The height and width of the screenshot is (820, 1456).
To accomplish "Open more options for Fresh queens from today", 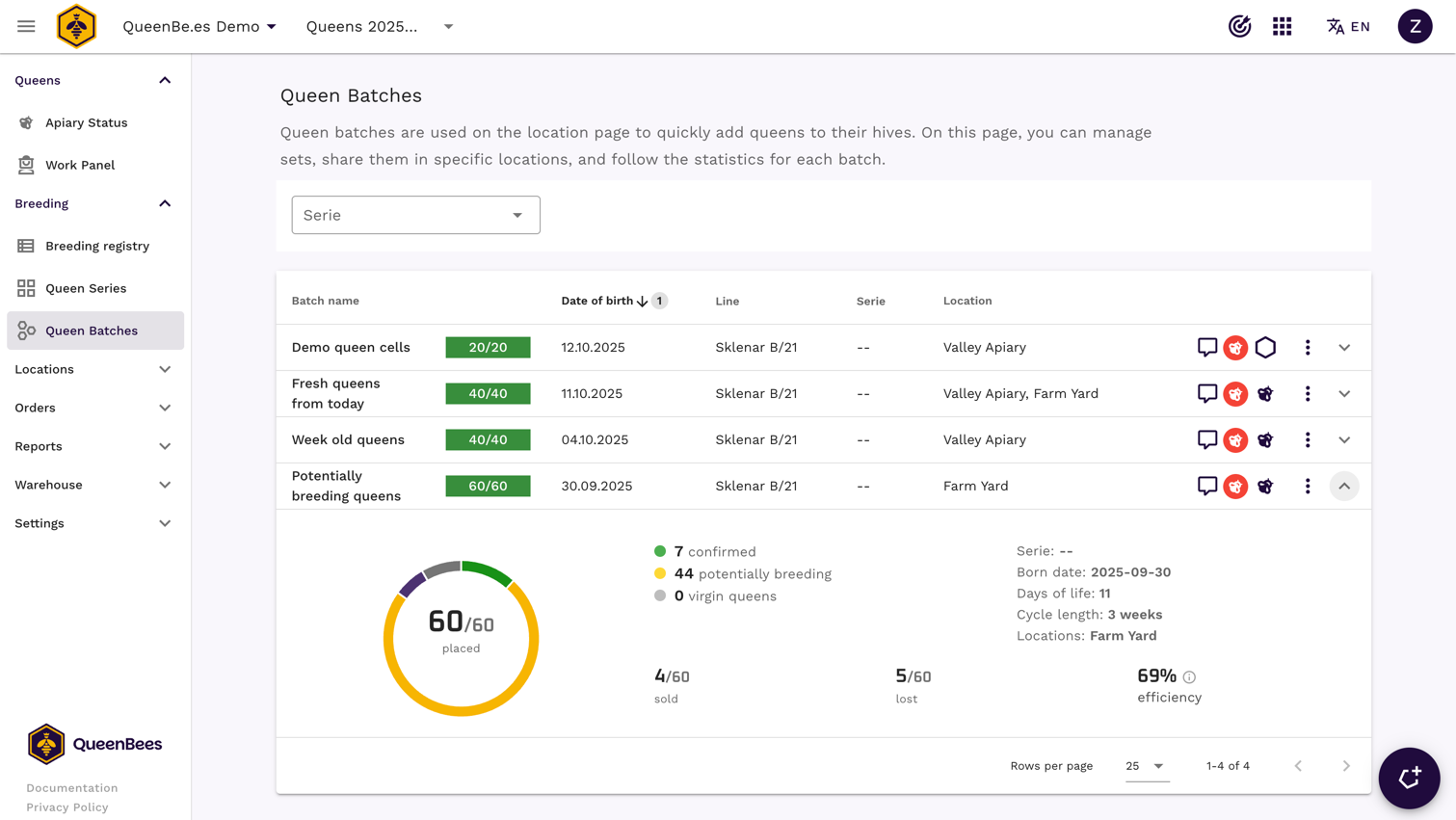I will click(1308, 393).
